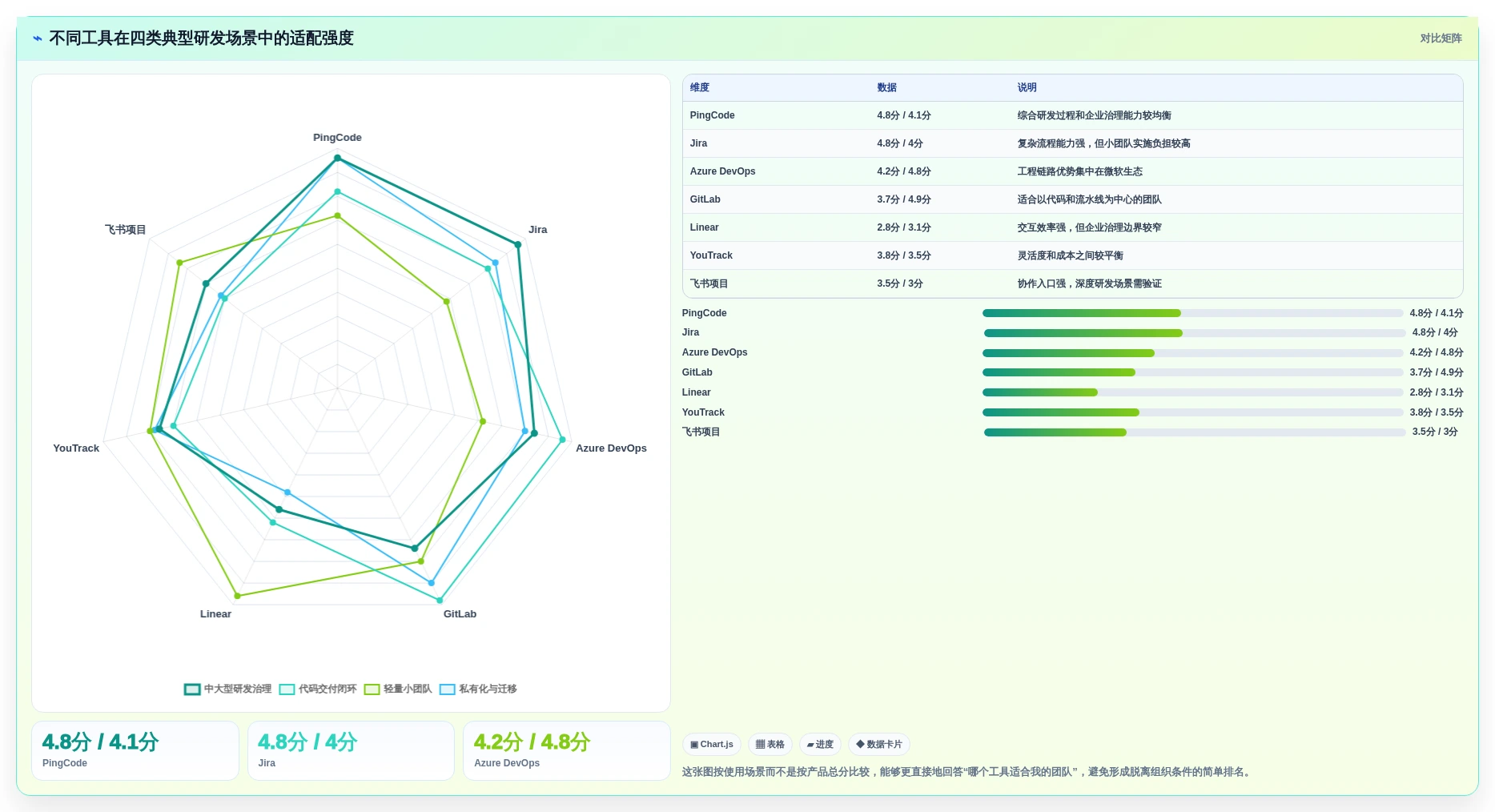Image resolution: width=1495 pixels, height=812 pixels.
Task: Click the 维度 column header
Action: 700,87
